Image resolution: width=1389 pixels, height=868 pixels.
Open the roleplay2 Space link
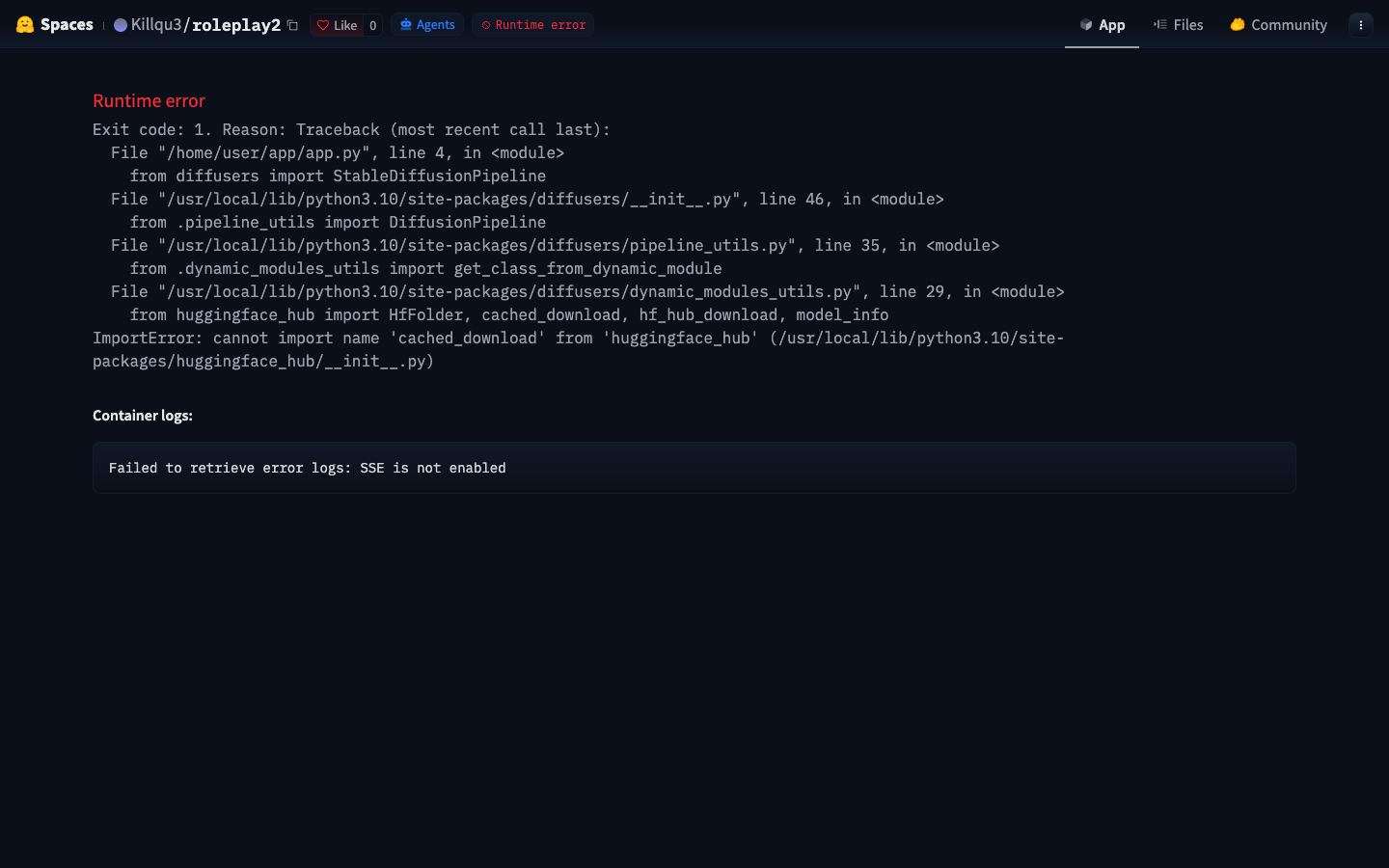[x=236, y=25]
